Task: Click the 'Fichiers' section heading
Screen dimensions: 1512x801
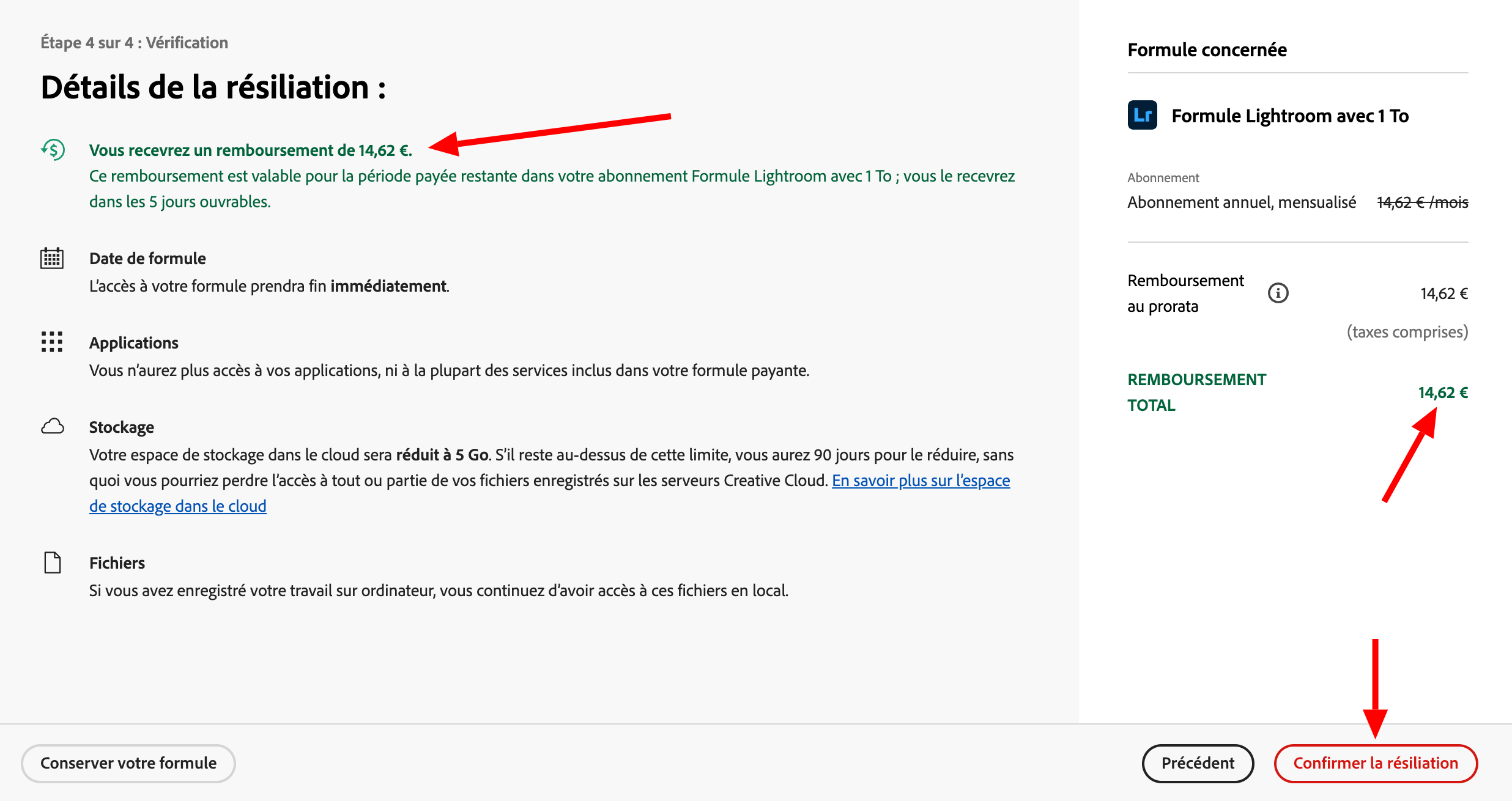Action: pyautogui.click(x=117, y=563)
